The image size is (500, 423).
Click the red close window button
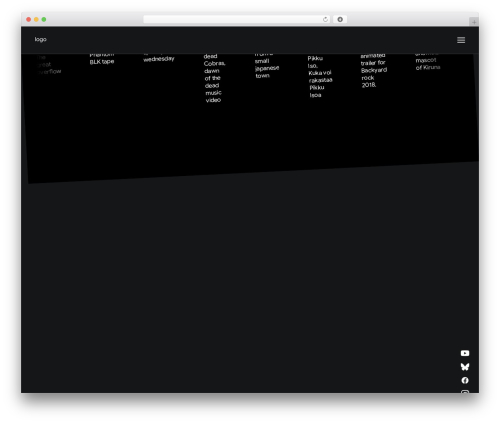pyautogui.click(x=29, y=19)
